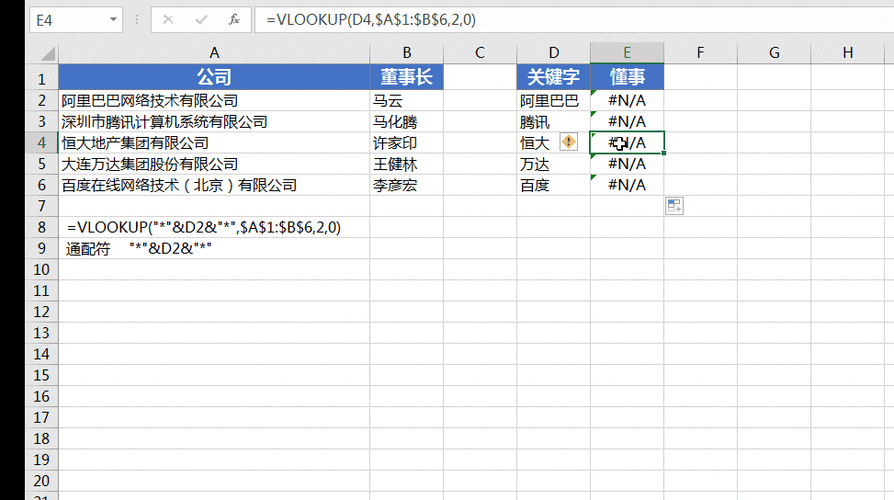Select row 8 header
The height and width of the screenshot is (500, 894).
[x=42, y=227]
